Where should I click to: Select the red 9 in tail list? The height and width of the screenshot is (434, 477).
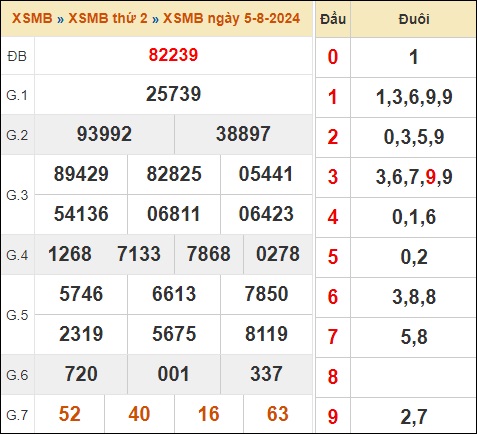431,177
